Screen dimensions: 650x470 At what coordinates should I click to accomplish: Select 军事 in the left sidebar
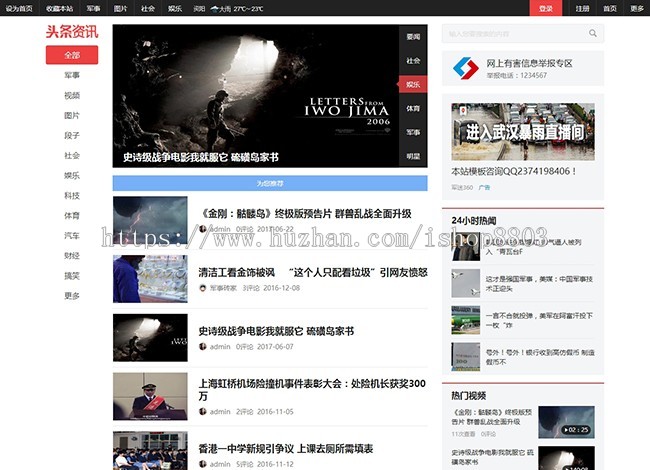(x=72, y=75)
